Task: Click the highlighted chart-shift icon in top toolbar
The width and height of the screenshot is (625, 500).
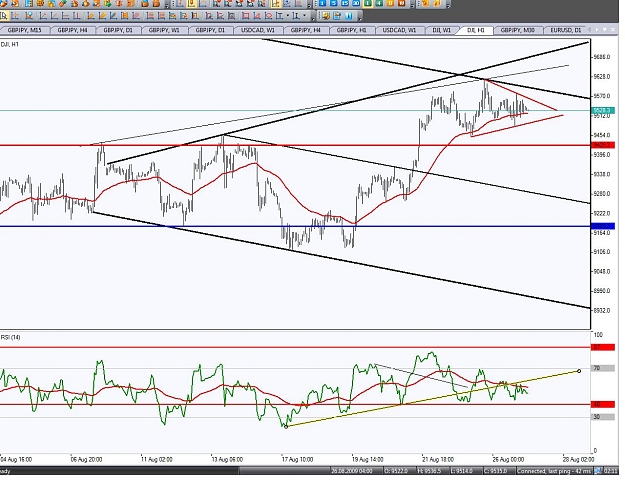Action: 275,4
